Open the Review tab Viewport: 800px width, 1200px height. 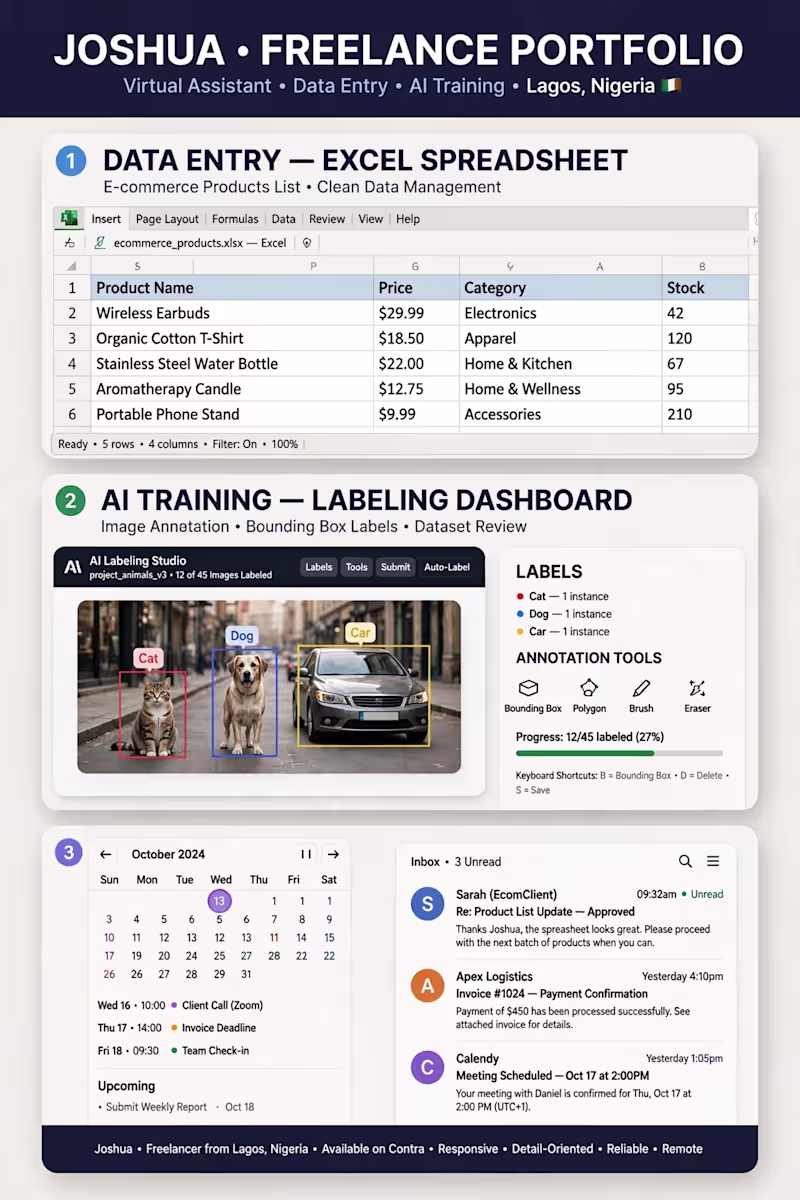coord(327,219)
